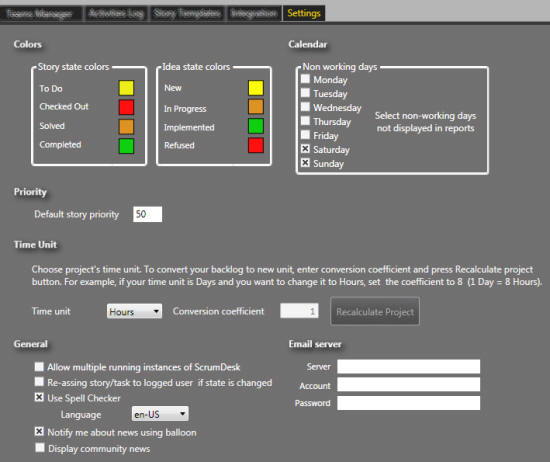
Task: Change the Implemented green swatch
Action: coord(256,126)
